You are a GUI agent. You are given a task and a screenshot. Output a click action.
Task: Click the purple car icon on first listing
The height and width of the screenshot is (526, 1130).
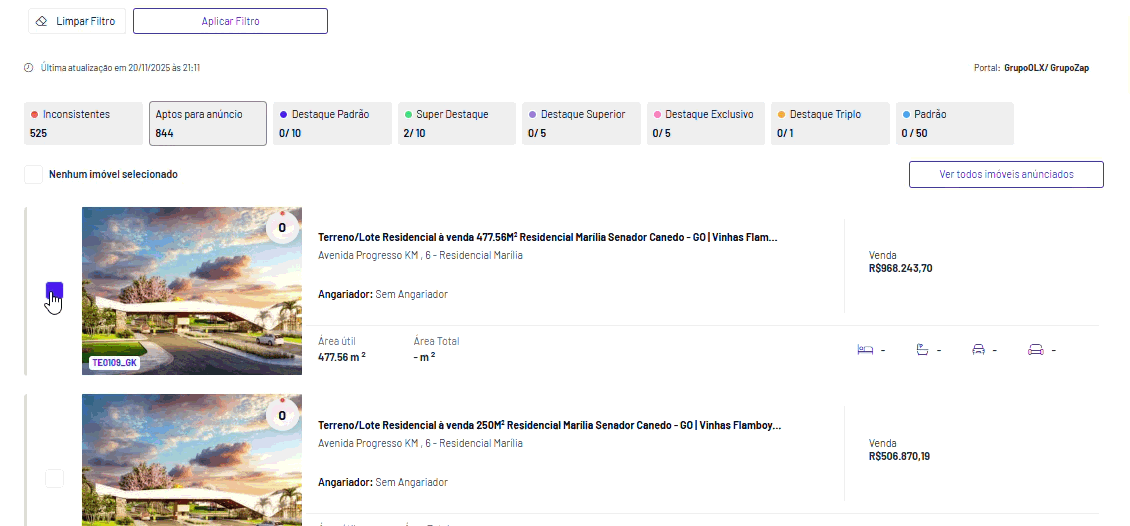click(1036, 350)
